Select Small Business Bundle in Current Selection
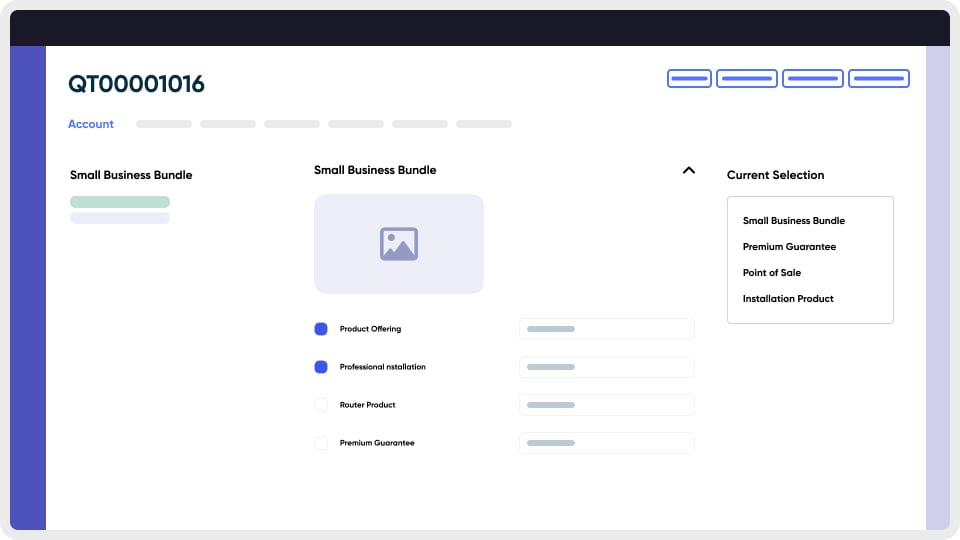Viewport: 960px width, 540px height. click(x=793, y=220)
